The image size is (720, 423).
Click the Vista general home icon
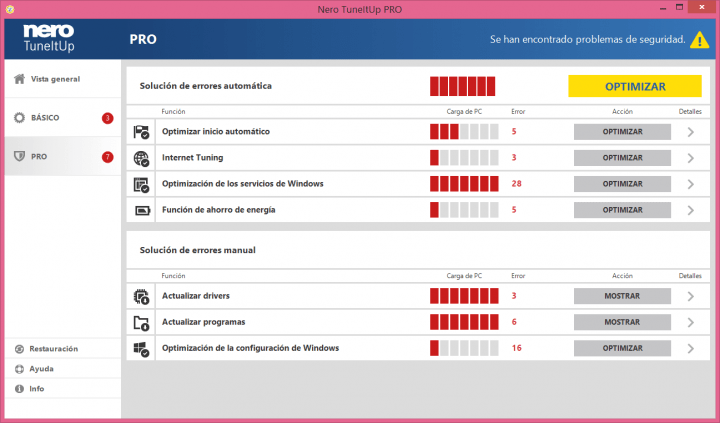pyautogui.click(x=19, y=79)
